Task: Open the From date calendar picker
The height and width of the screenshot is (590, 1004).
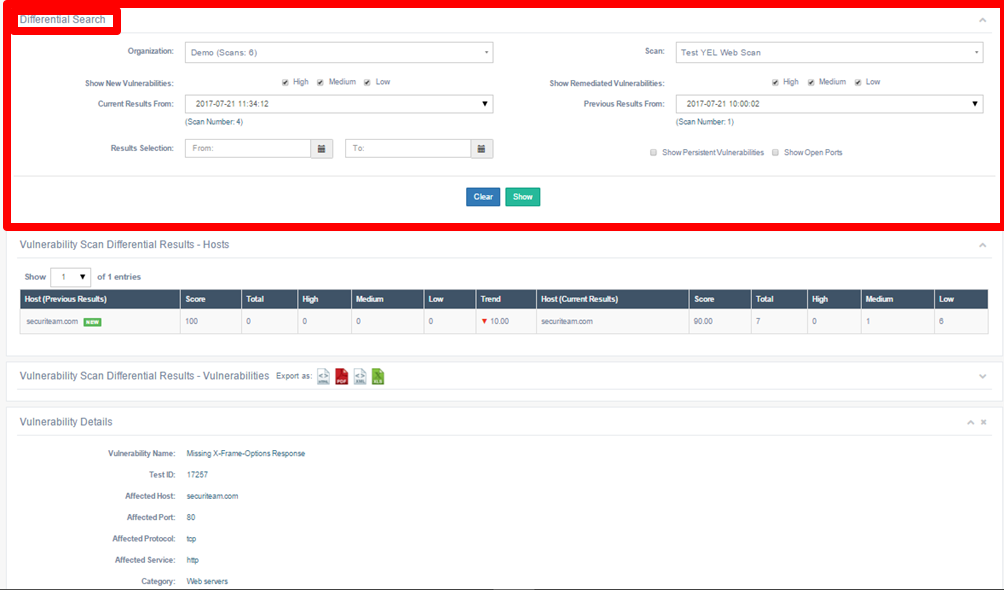Action: pos(322,148)
